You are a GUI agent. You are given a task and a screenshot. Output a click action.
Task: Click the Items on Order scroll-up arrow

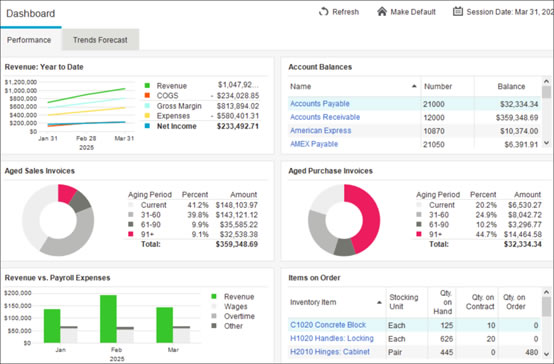546,292
